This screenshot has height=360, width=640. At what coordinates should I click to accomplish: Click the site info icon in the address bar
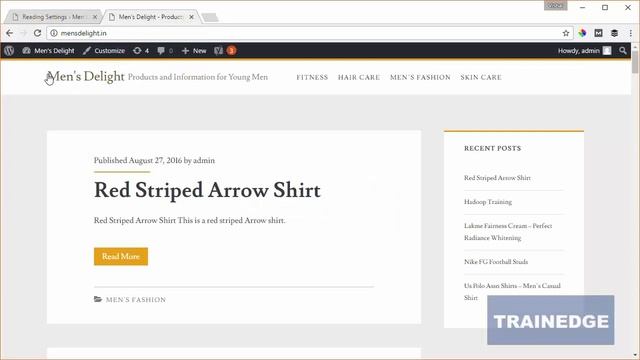[54, 33]
